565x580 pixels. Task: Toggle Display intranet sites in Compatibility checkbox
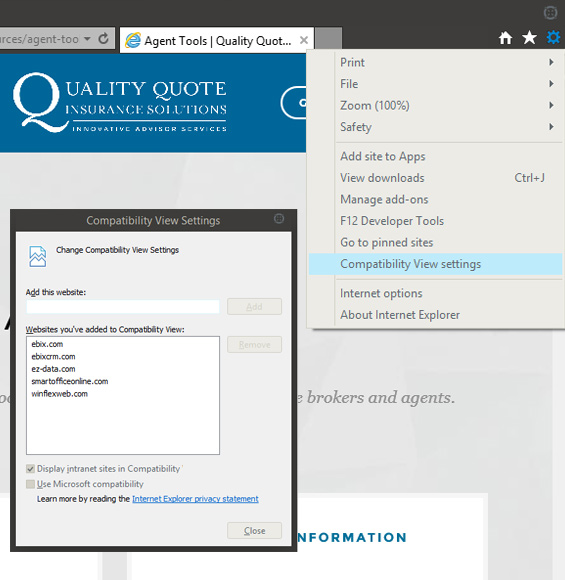[x=30, y=469]
